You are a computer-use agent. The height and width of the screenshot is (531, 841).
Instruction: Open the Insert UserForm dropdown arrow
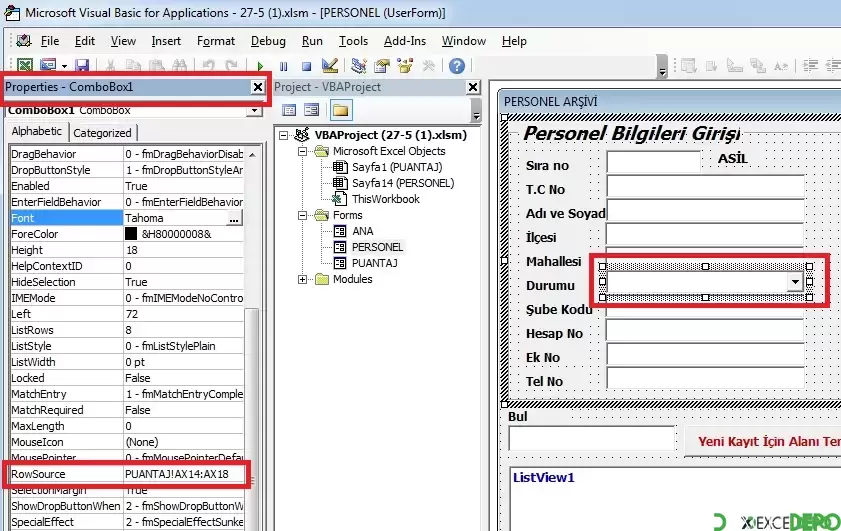[64, 66]
